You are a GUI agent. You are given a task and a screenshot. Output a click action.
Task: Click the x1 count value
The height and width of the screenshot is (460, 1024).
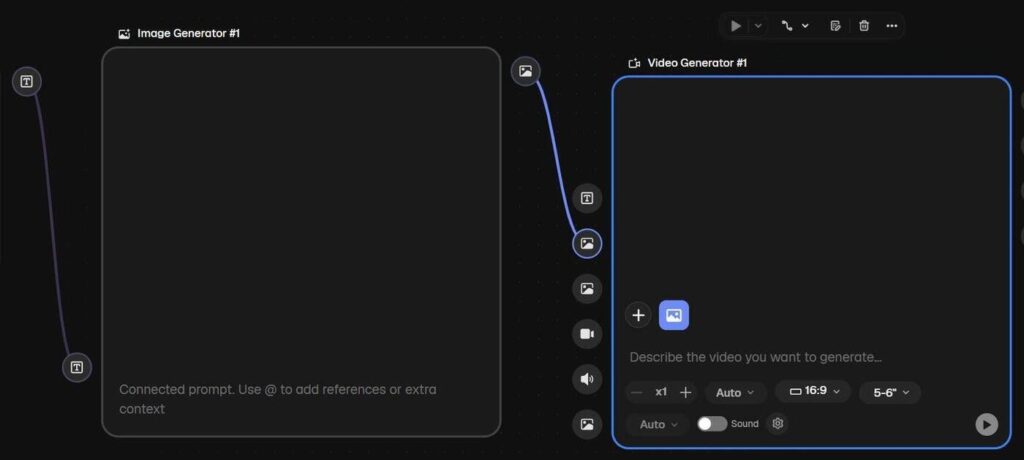click(x=662, y=392)
